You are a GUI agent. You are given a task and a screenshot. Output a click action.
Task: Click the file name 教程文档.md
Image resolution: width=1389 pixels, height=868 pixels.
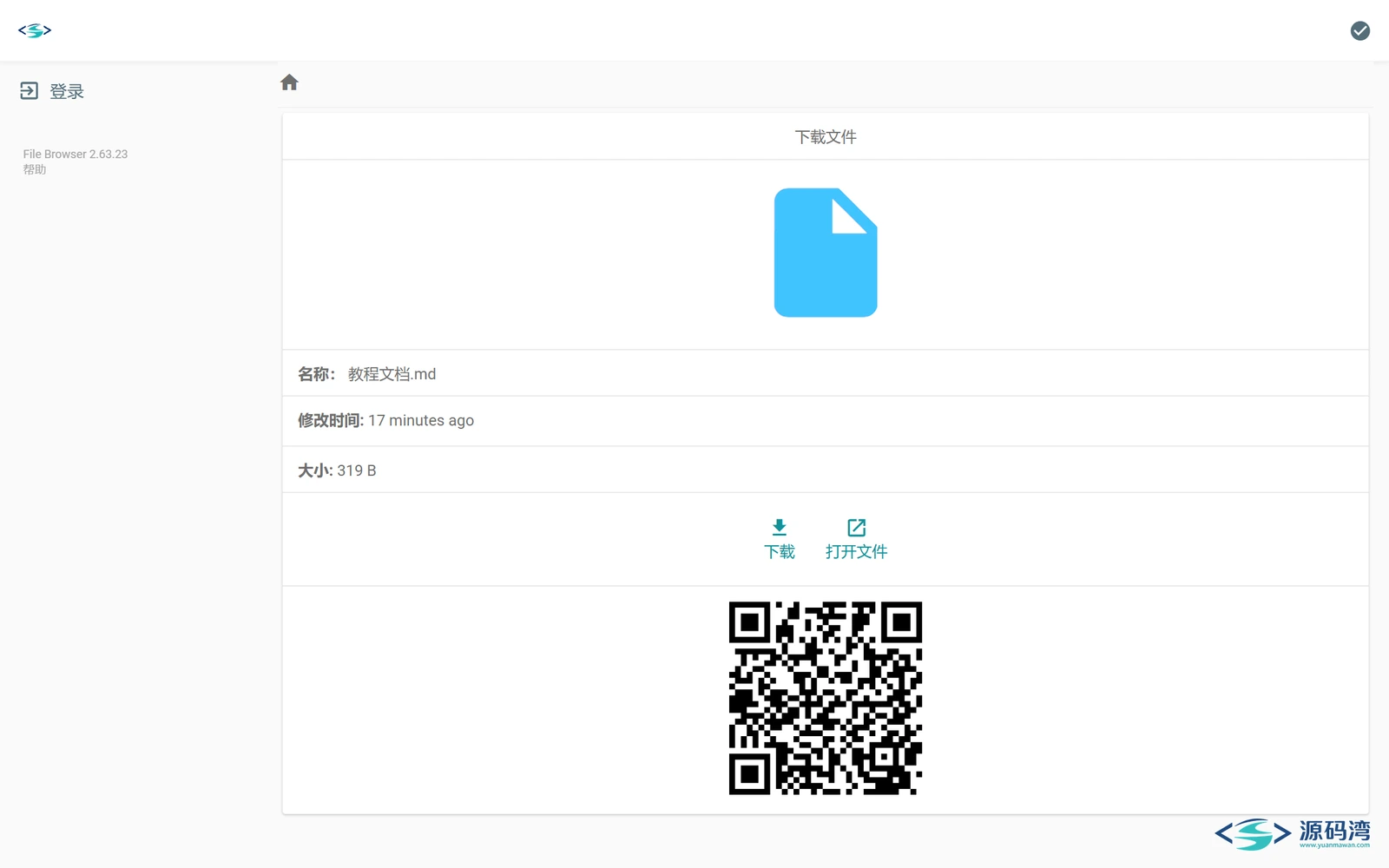392,374
